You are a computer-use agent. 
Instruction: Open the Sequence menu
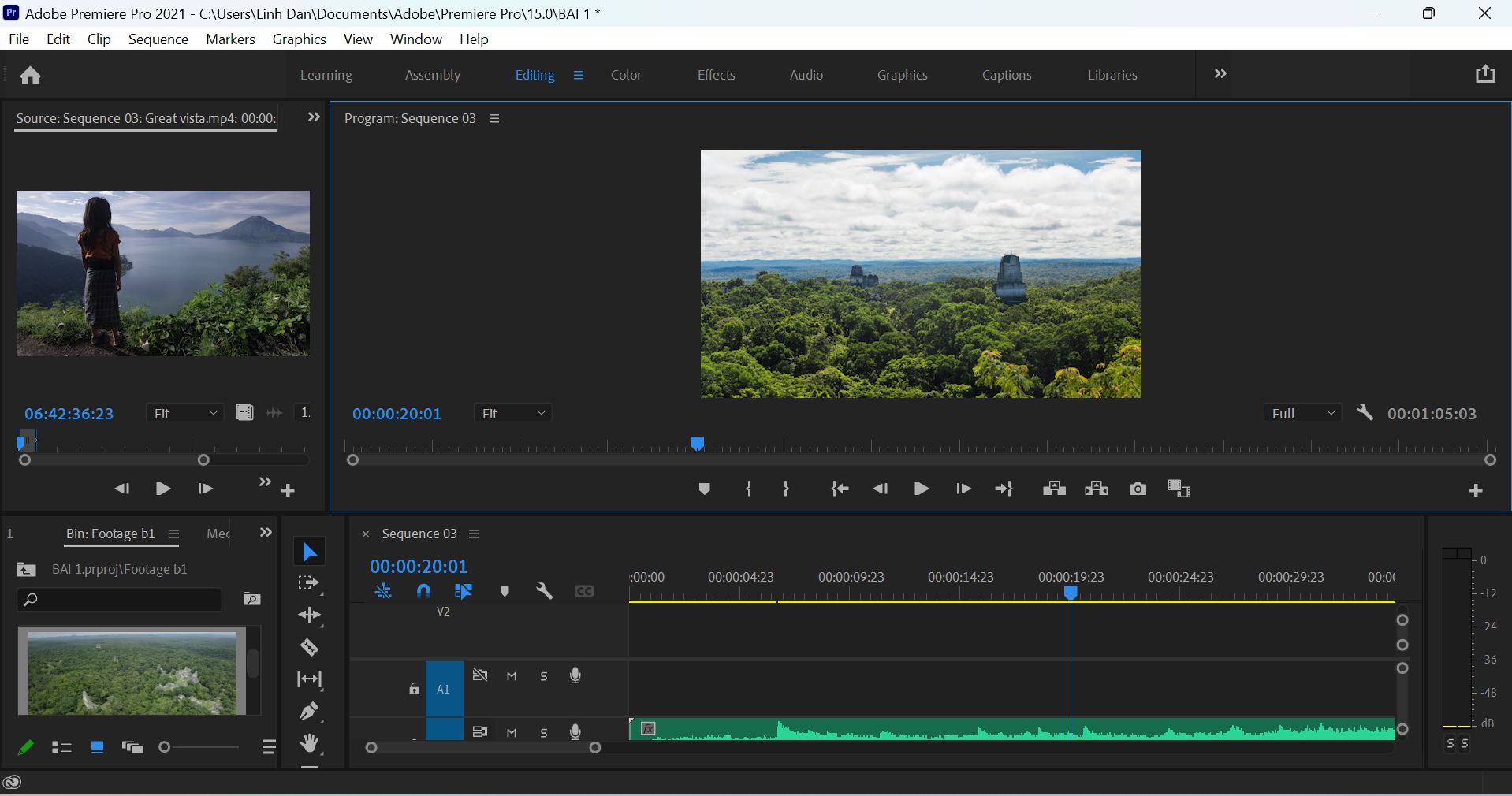158,39
